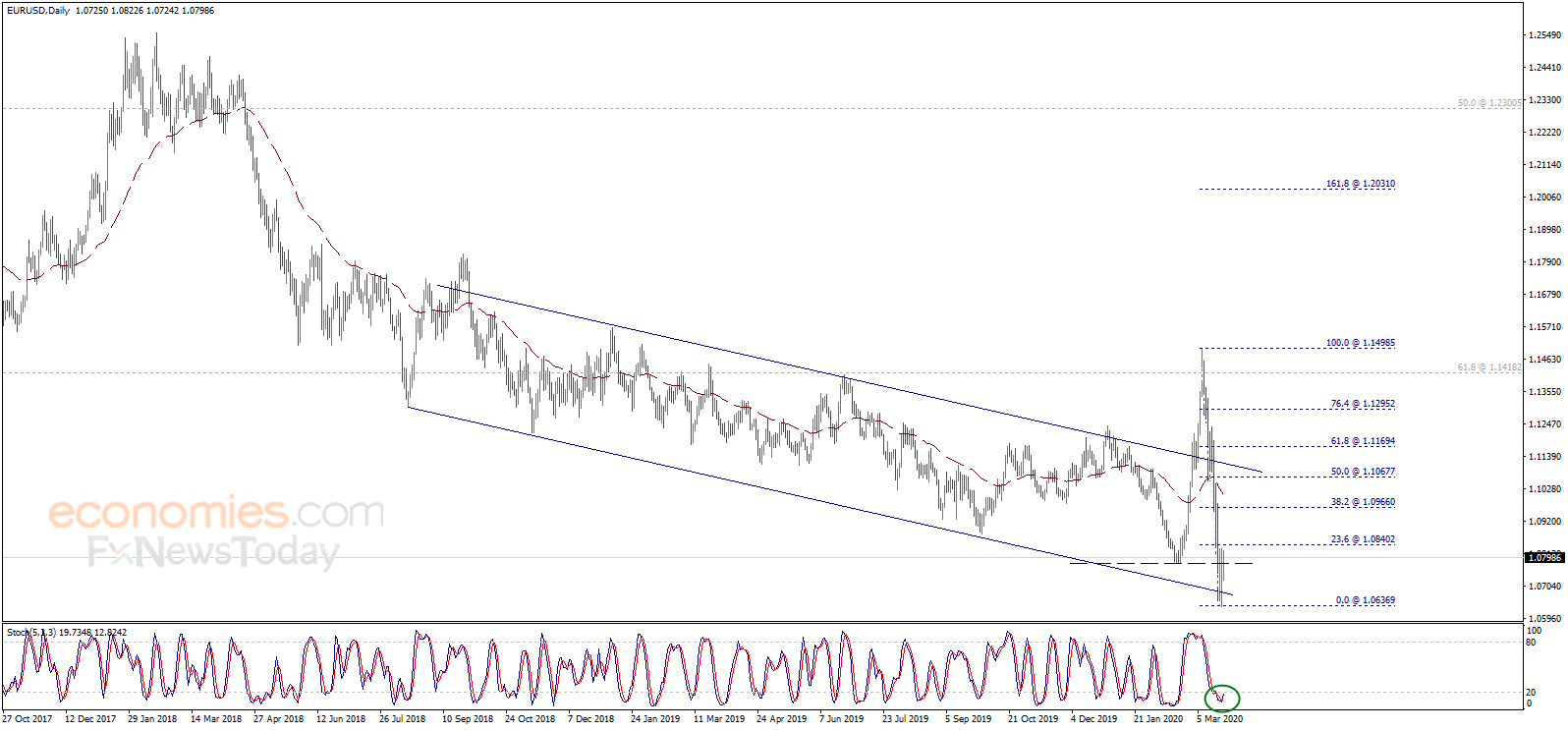Click the 7 Dec 2018 date label
This screenshot has height=730, width=1568.
click(590, 719)
